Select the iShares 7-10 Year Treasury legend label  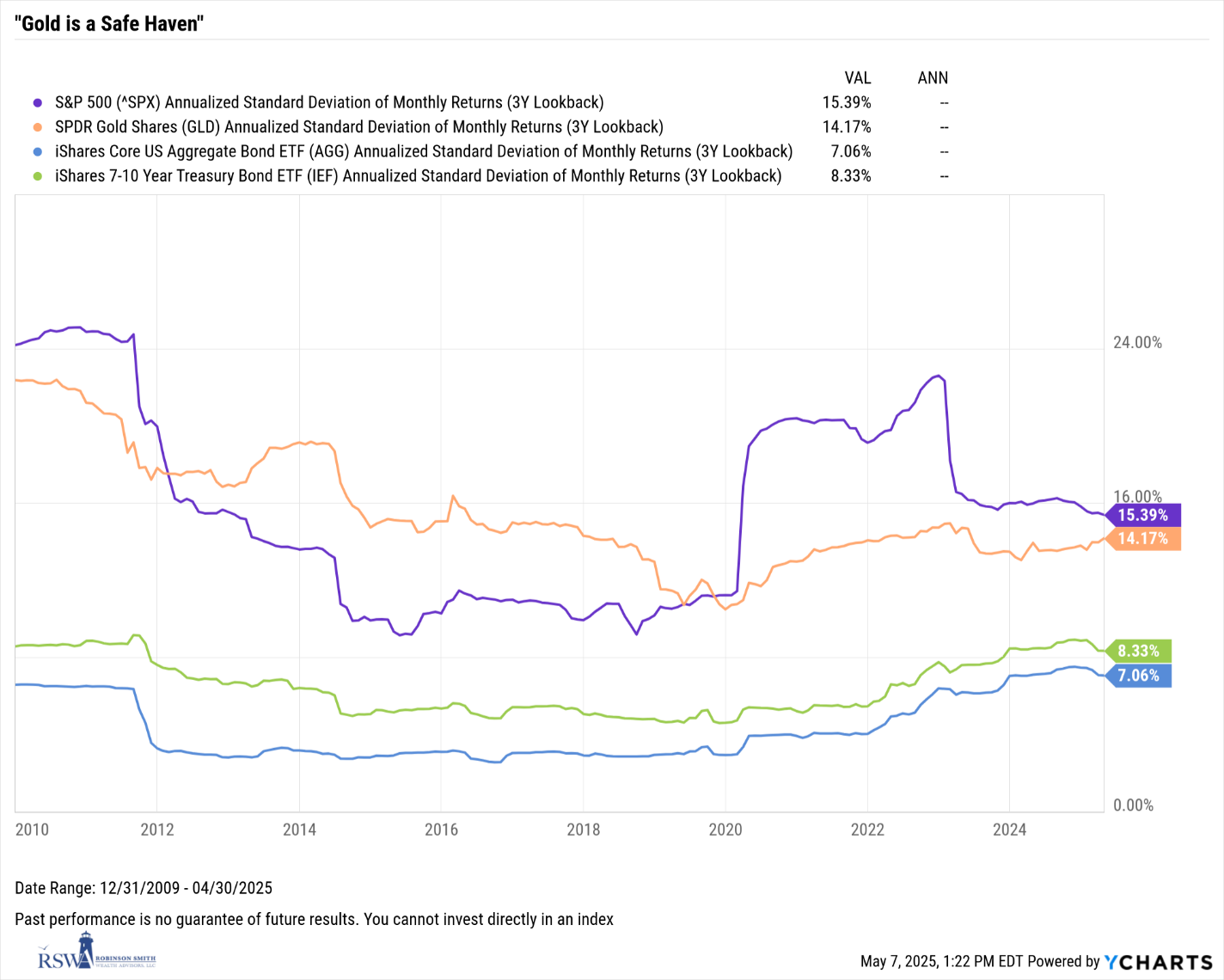(x=418, y=176)
